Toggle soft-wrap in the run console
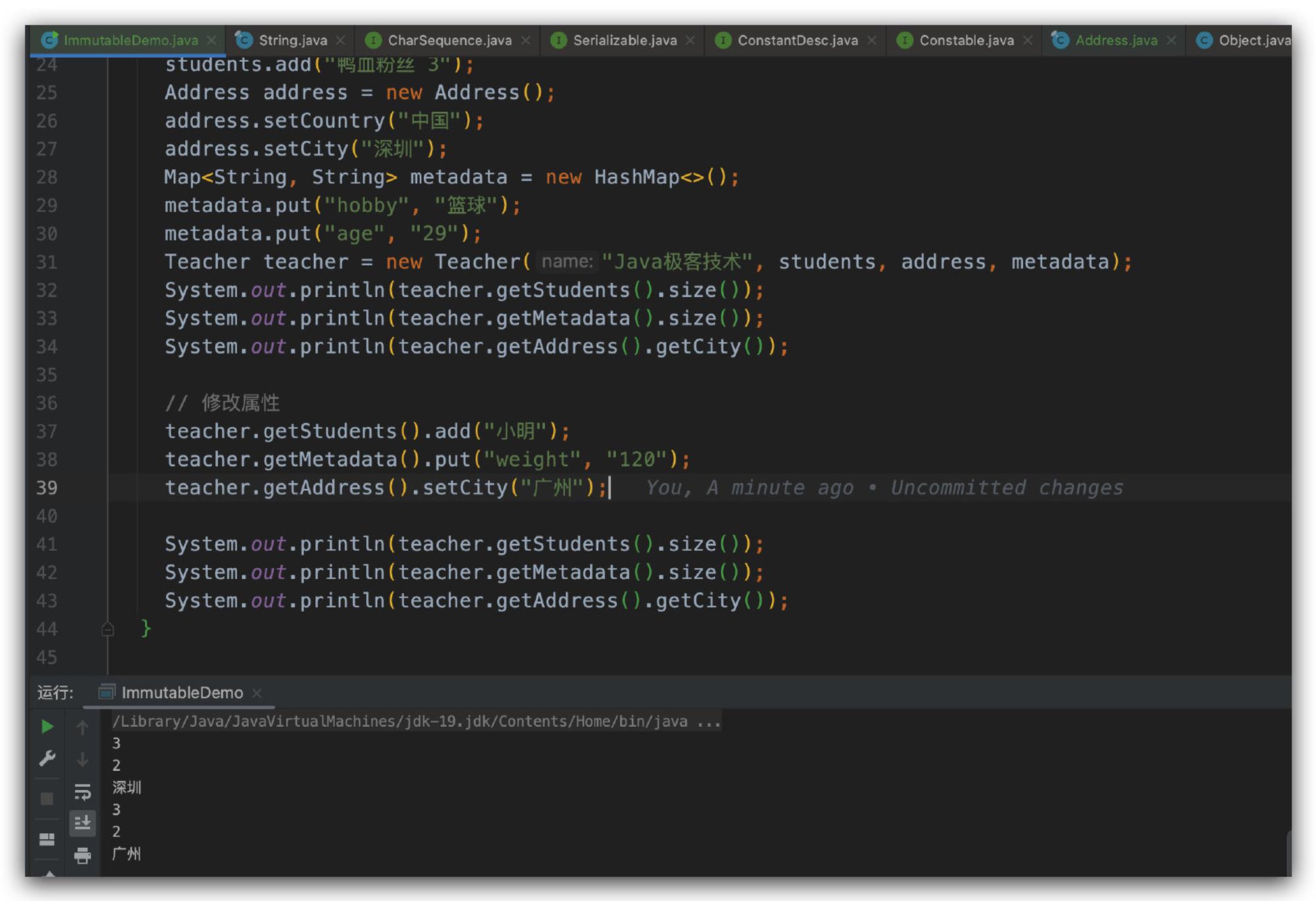The height and width of the screenshot is (901, 1316). tap(82, 792)
